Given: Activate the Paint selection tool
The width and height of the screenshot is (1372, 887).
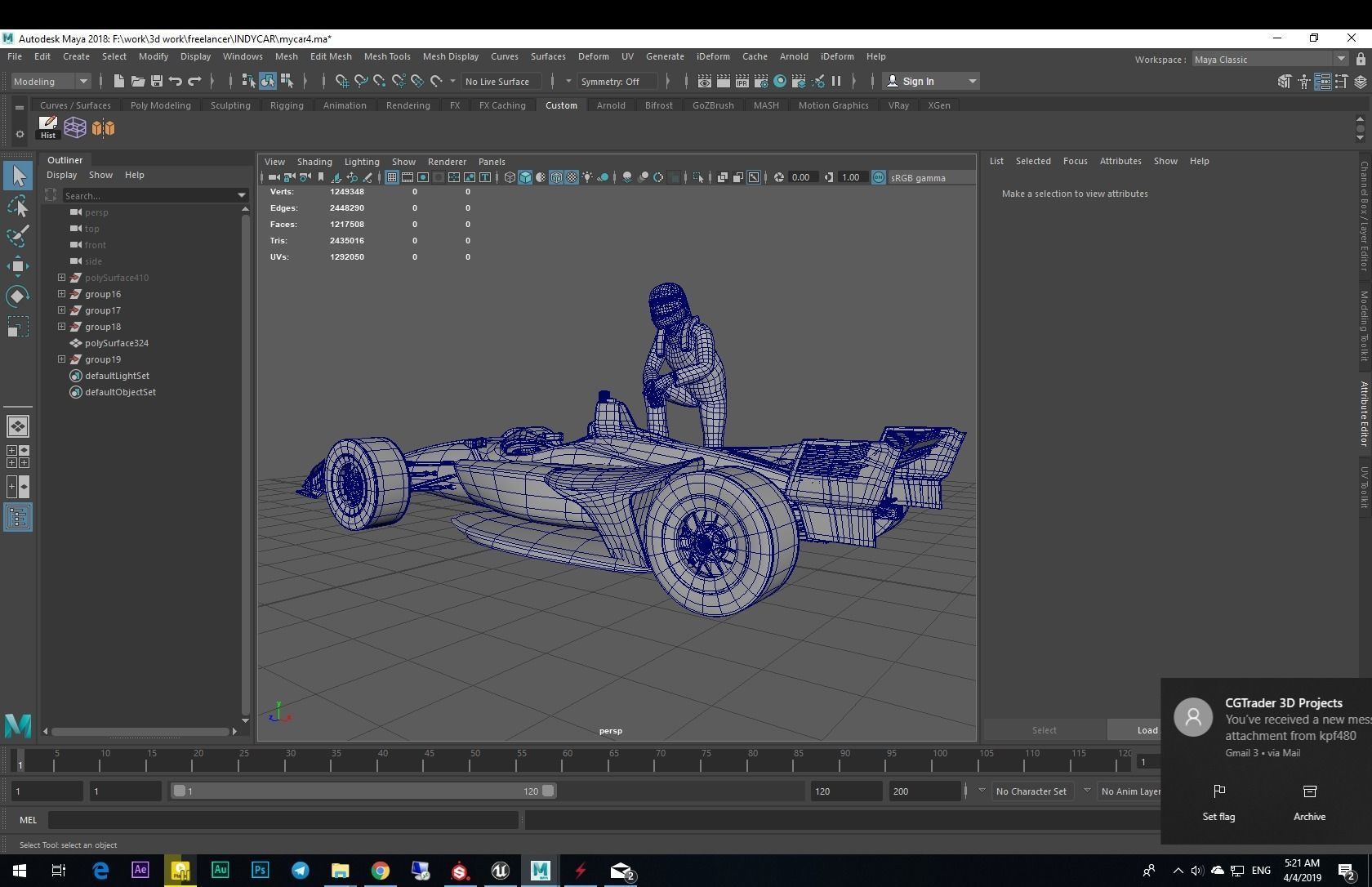Looking at the screenshot, I should 18,236.
